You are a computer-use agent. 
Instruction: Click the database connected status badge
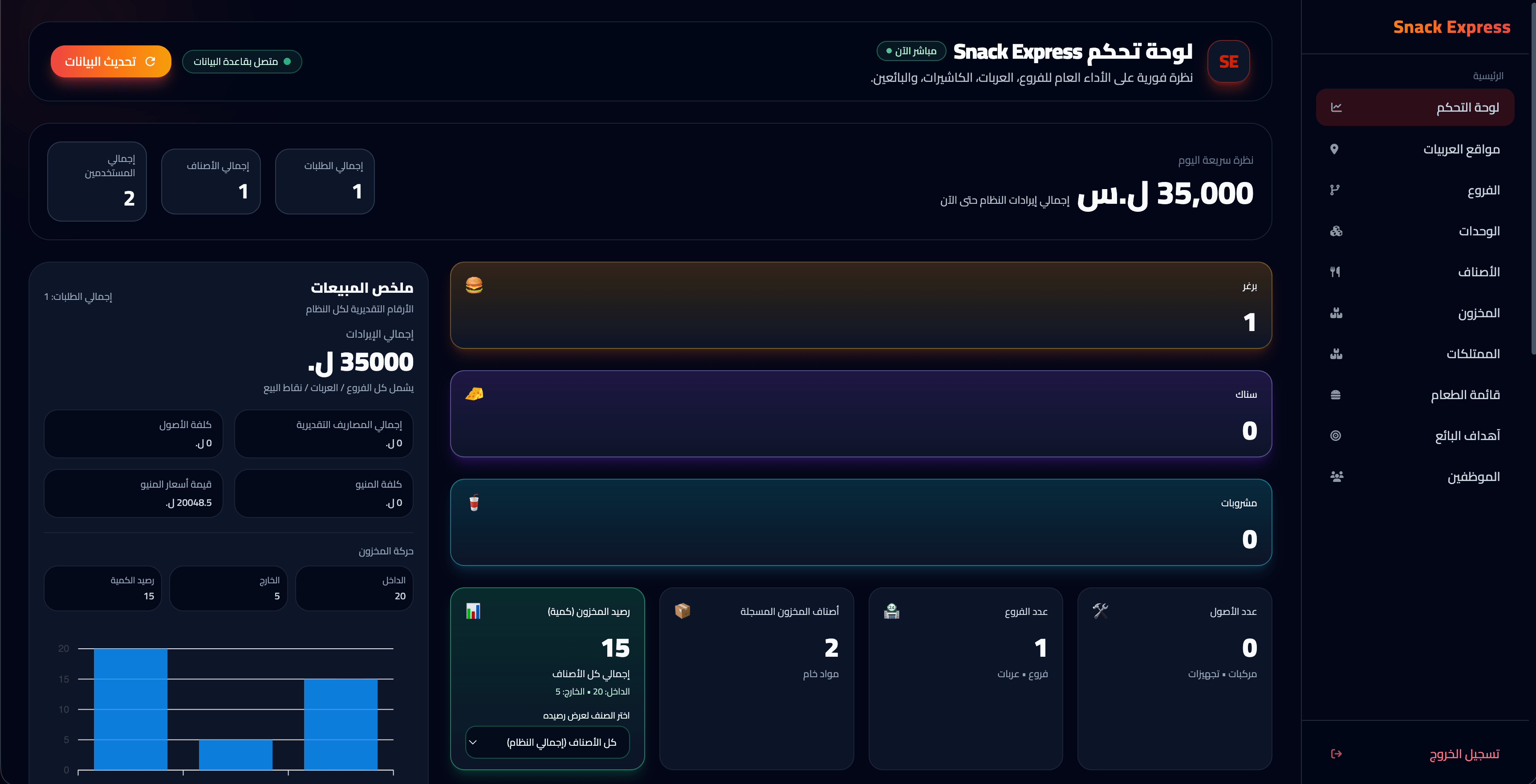(x=241, y=61)
